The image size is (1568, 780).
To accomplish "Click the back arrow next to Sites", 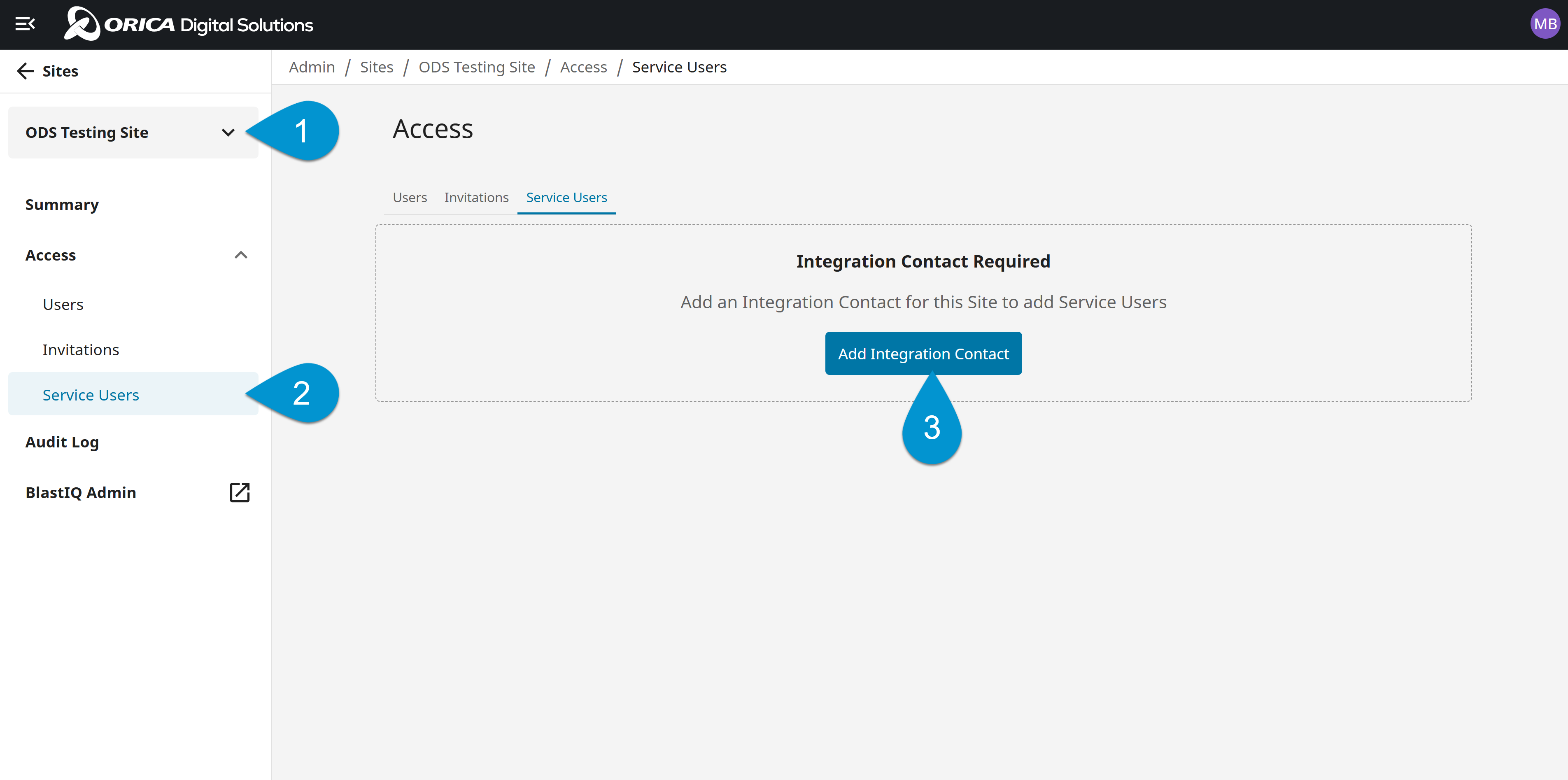I will coord(25,71).
